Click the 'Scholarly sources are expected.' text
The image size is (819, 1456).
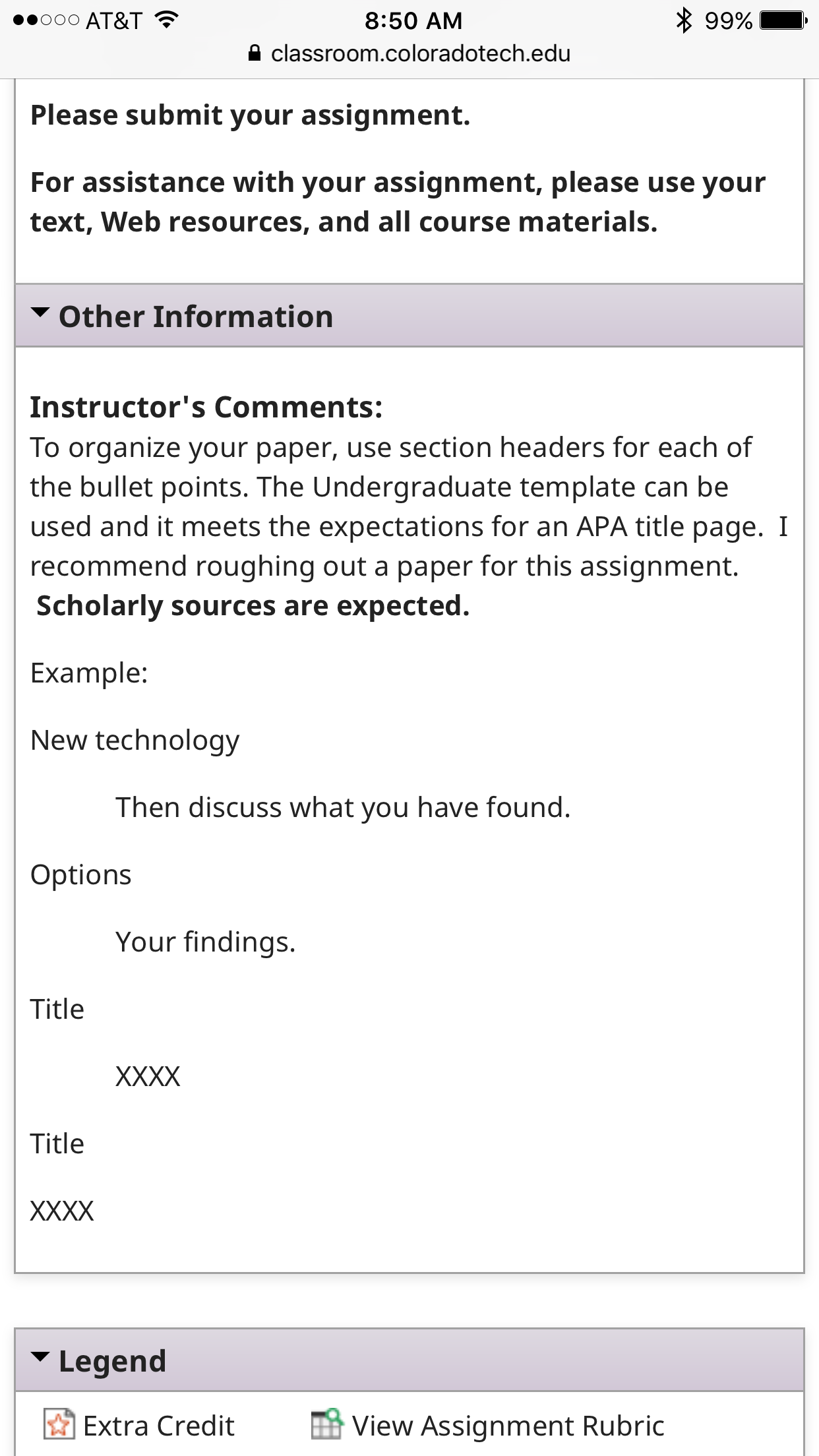click(253, 605)
